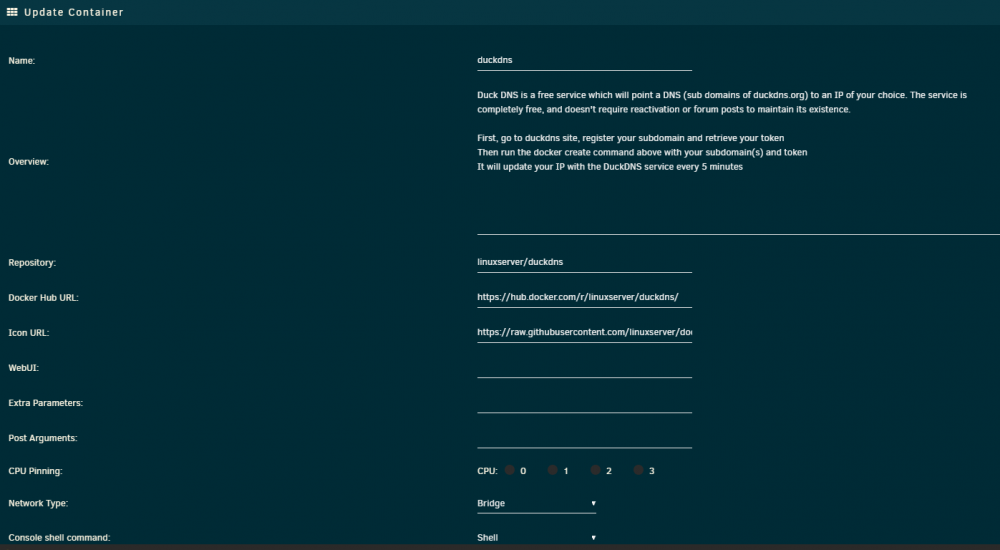Click the Name: label
Image resolution: width=1000 pixels, height=550 pixels.
point(22,61)
